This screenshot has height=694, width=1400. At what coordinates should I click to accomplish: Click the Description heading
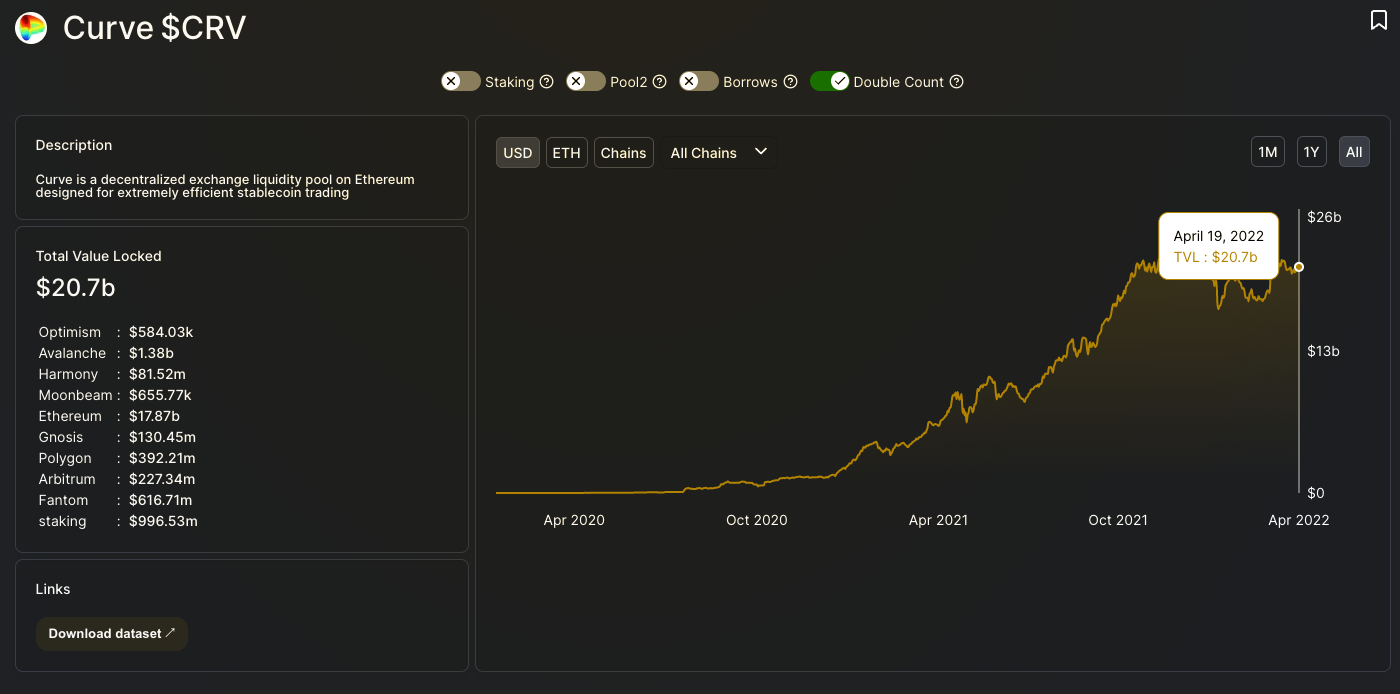pos(74,145)
